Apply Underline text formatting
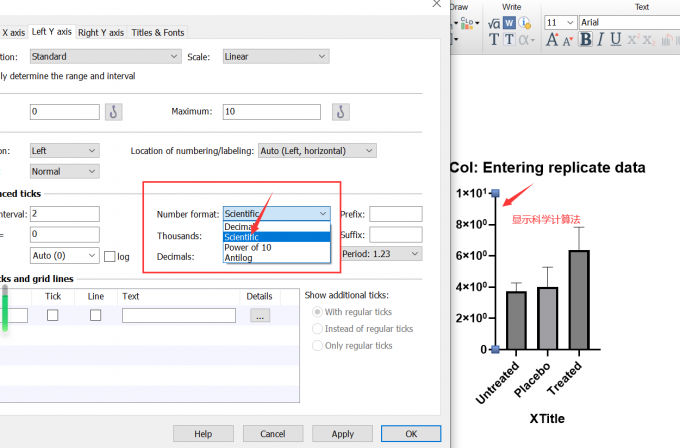This screenshot has width=680, height=448. pyautogui.click(x=616, y=40)
